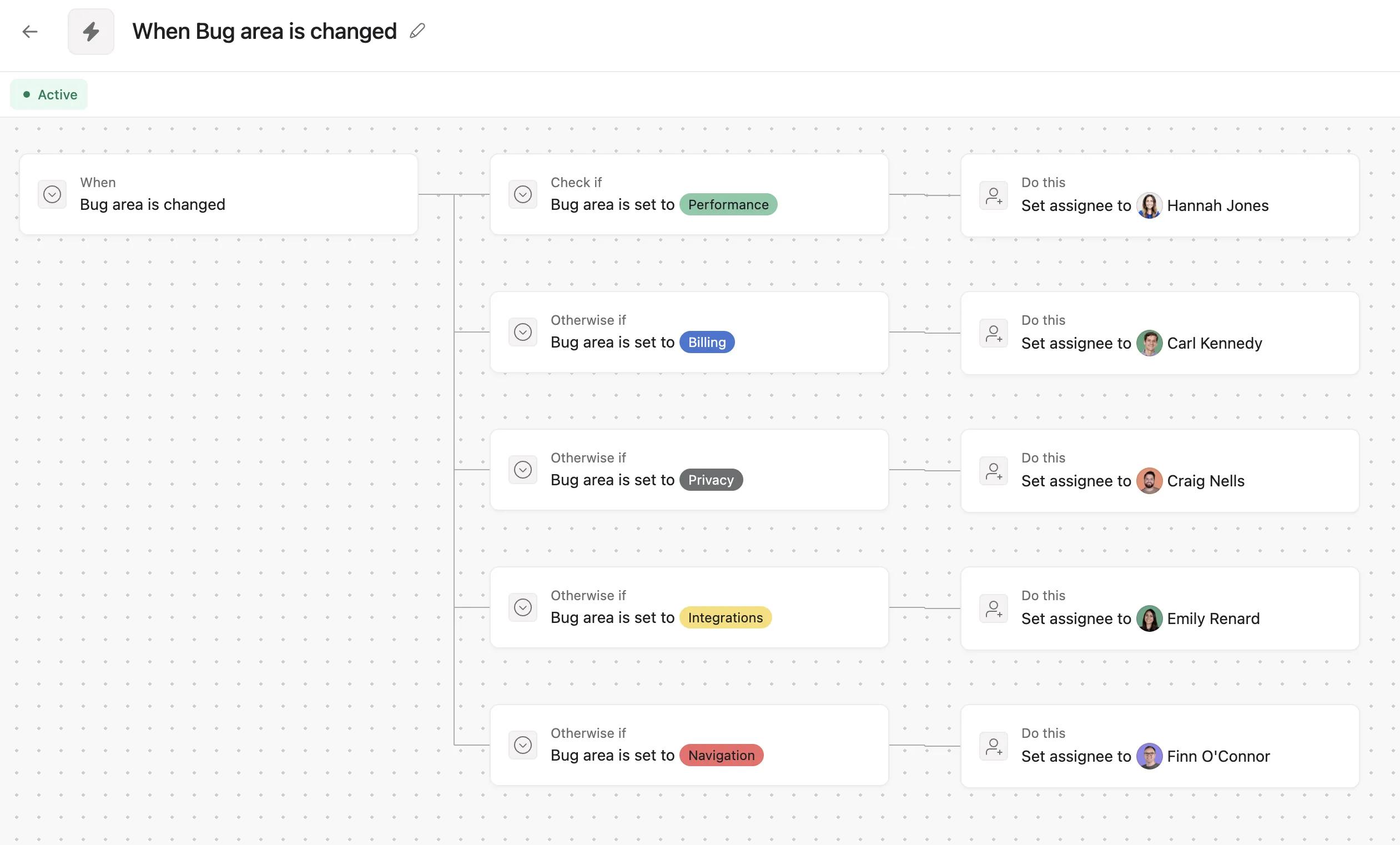Image resolution: width=1400 pixels, height=845 pixels.
Task: Open the Billing condition chevron menu
Action: point(522,332)
